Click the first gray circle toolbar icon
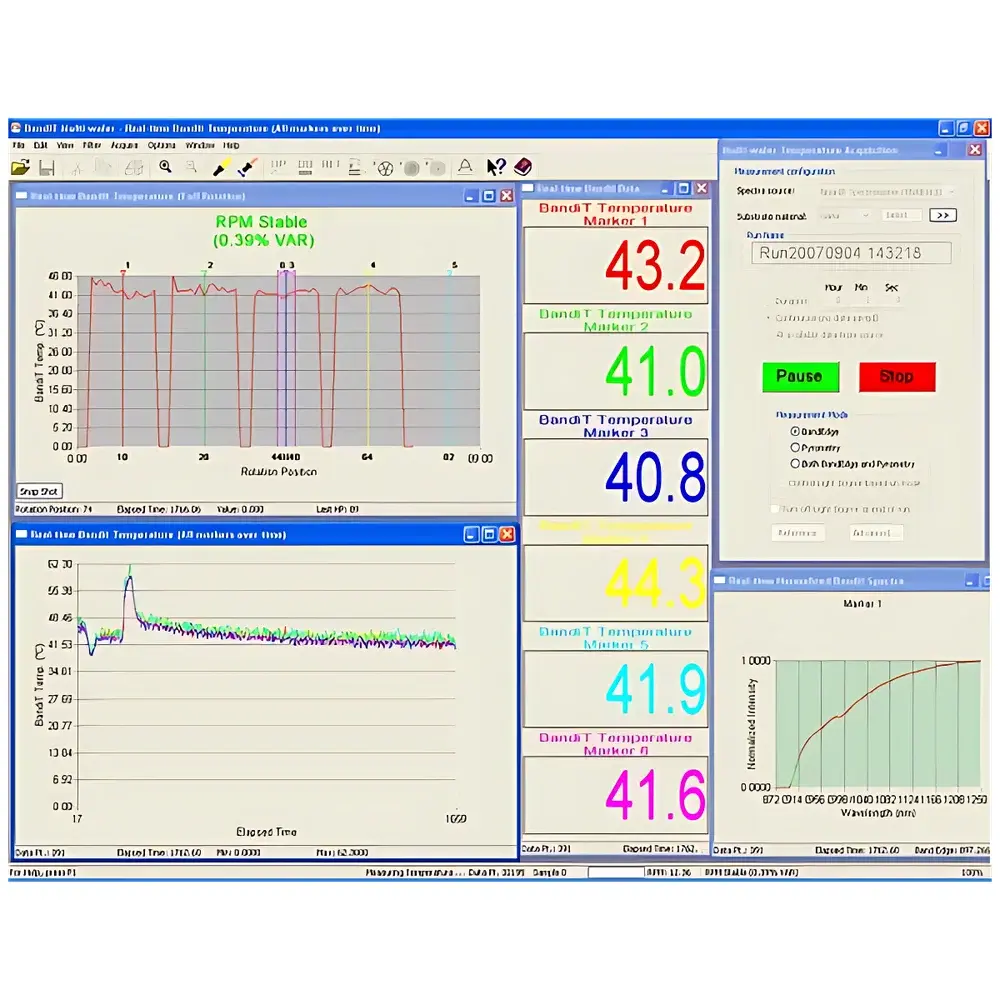This screenshot has width=1000, height=1000. click(412, 168)
